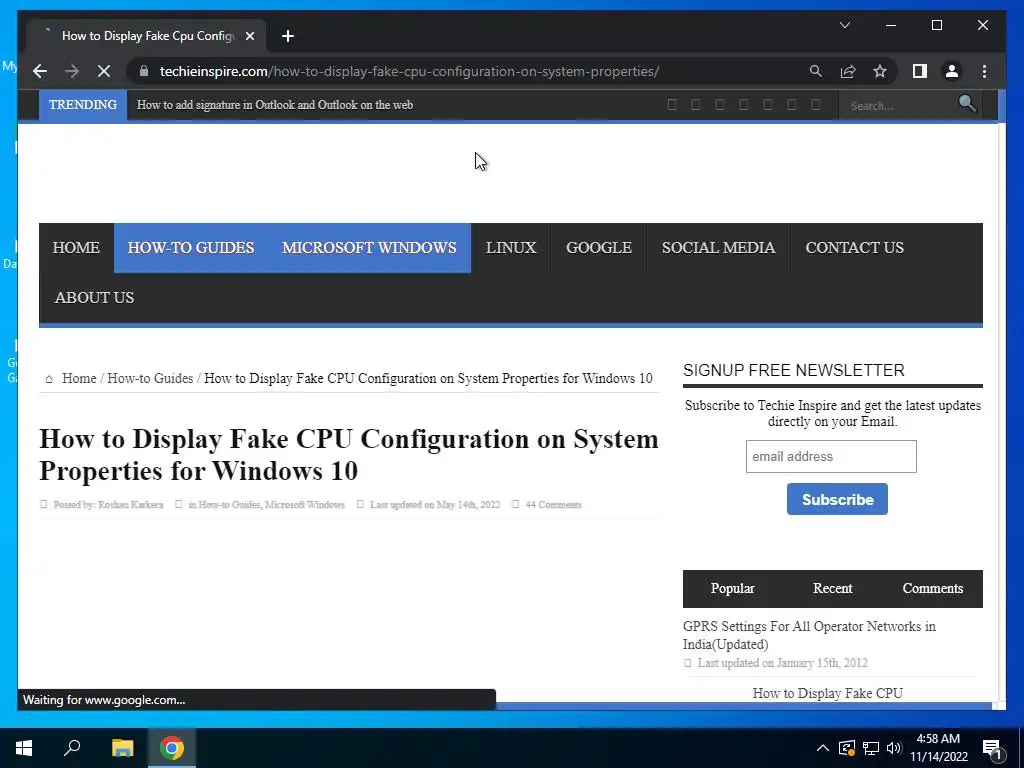Expand the tab search chevron

pos(844,25)
